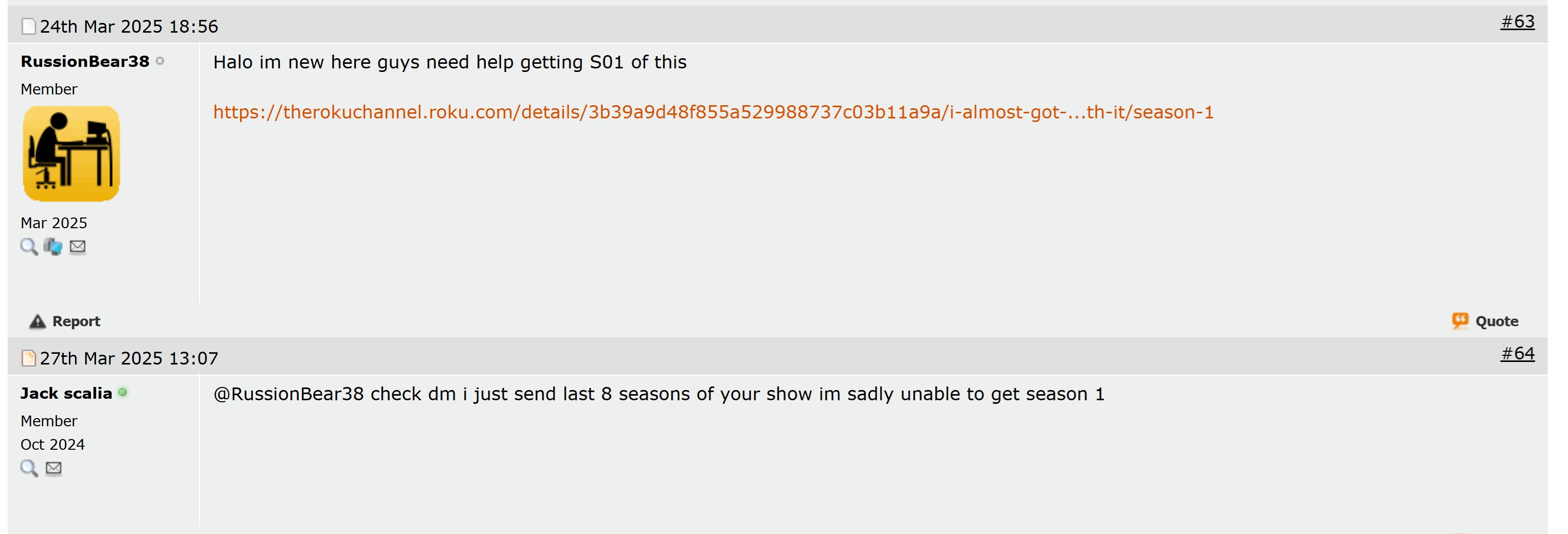Click RussionBear38's yellow avatar image
Viewport: 1568px width, 534px height.
pos(71,153)
